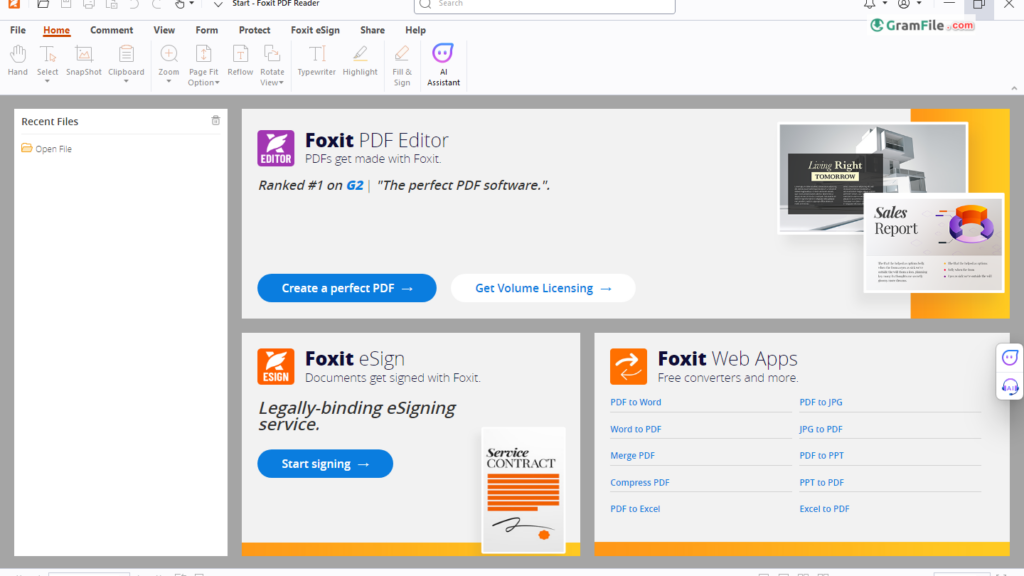Expand the Clipboard dropdown arrow
The height and width of the screenshot is (576, 1024).
[126, 82]
